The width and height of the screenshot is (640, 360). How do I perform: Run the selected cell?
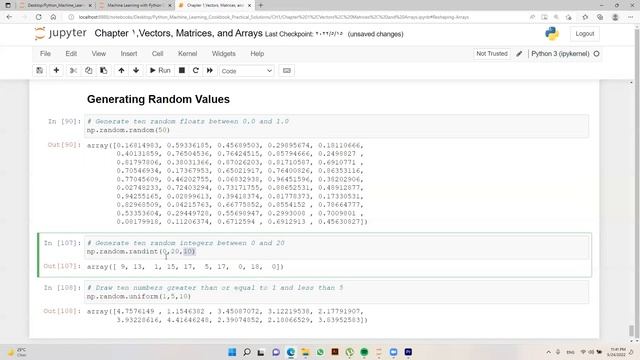click(x=160, y=71)
